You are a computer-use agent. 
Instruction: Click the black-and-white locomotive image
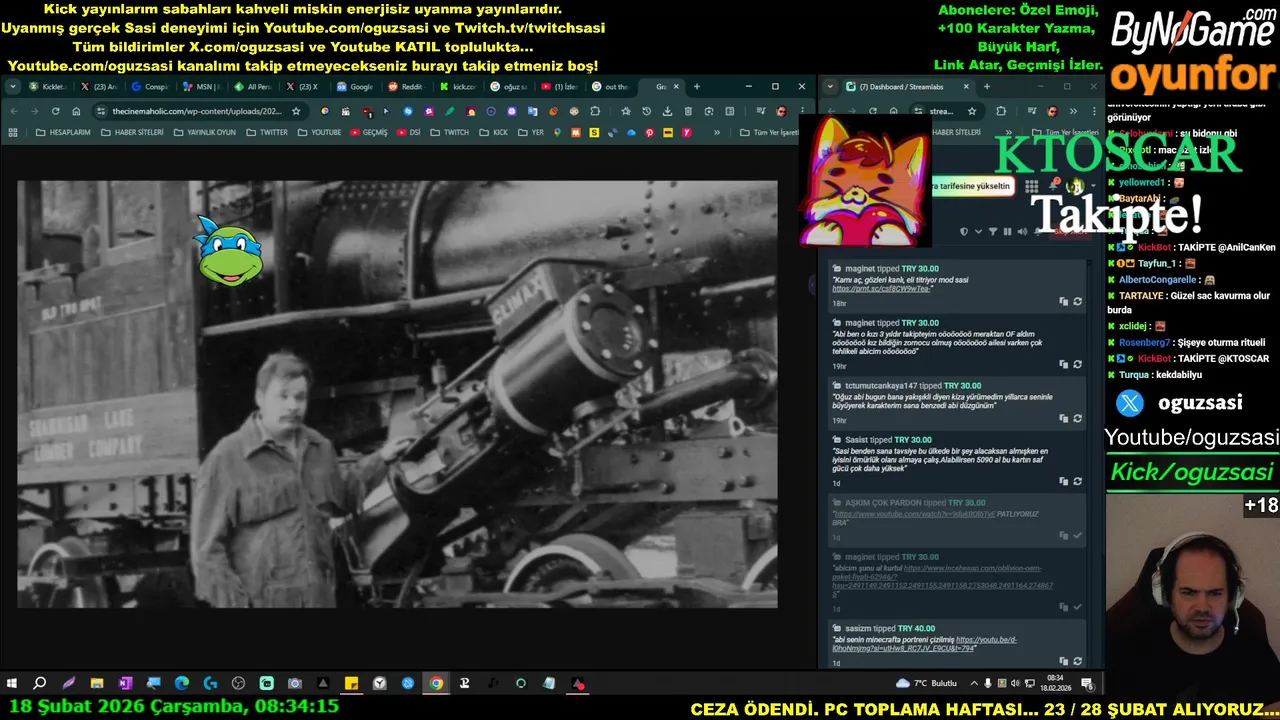point(397,394)
